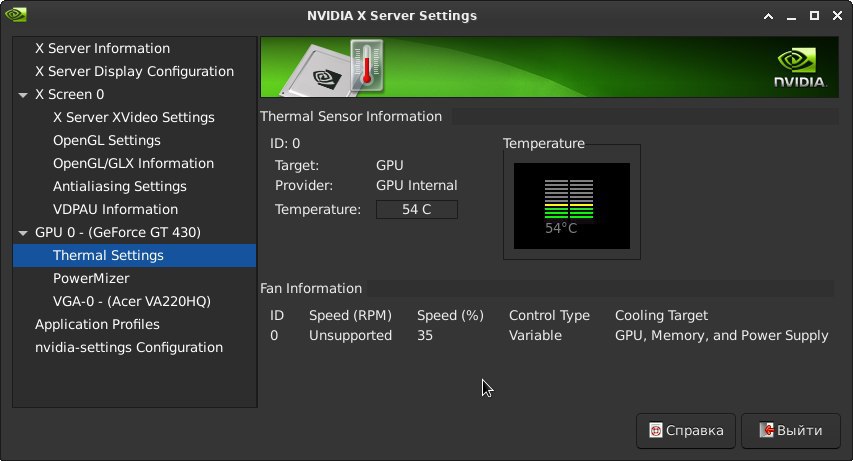The width and height of the screenshot is (853, 461).
Task: Click the Variable control type value
Action: 535,336
